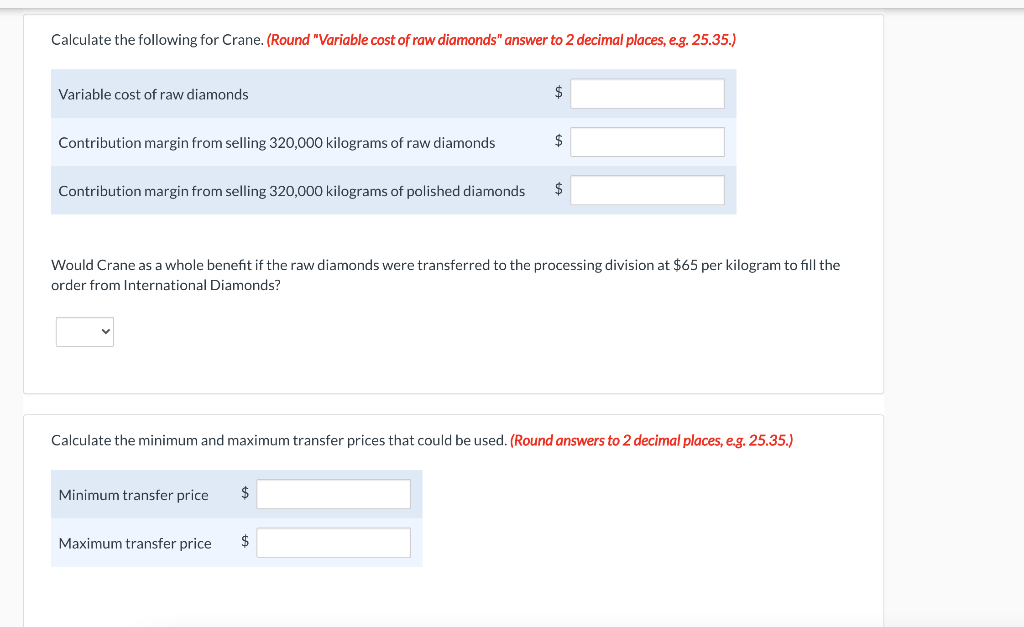The height and width of the screenshot is (627, 1024).
Task: Click 'Contribution margin from selling 320,000 kilograms of raw diamonds' label
Action: [x=277, y=143]
